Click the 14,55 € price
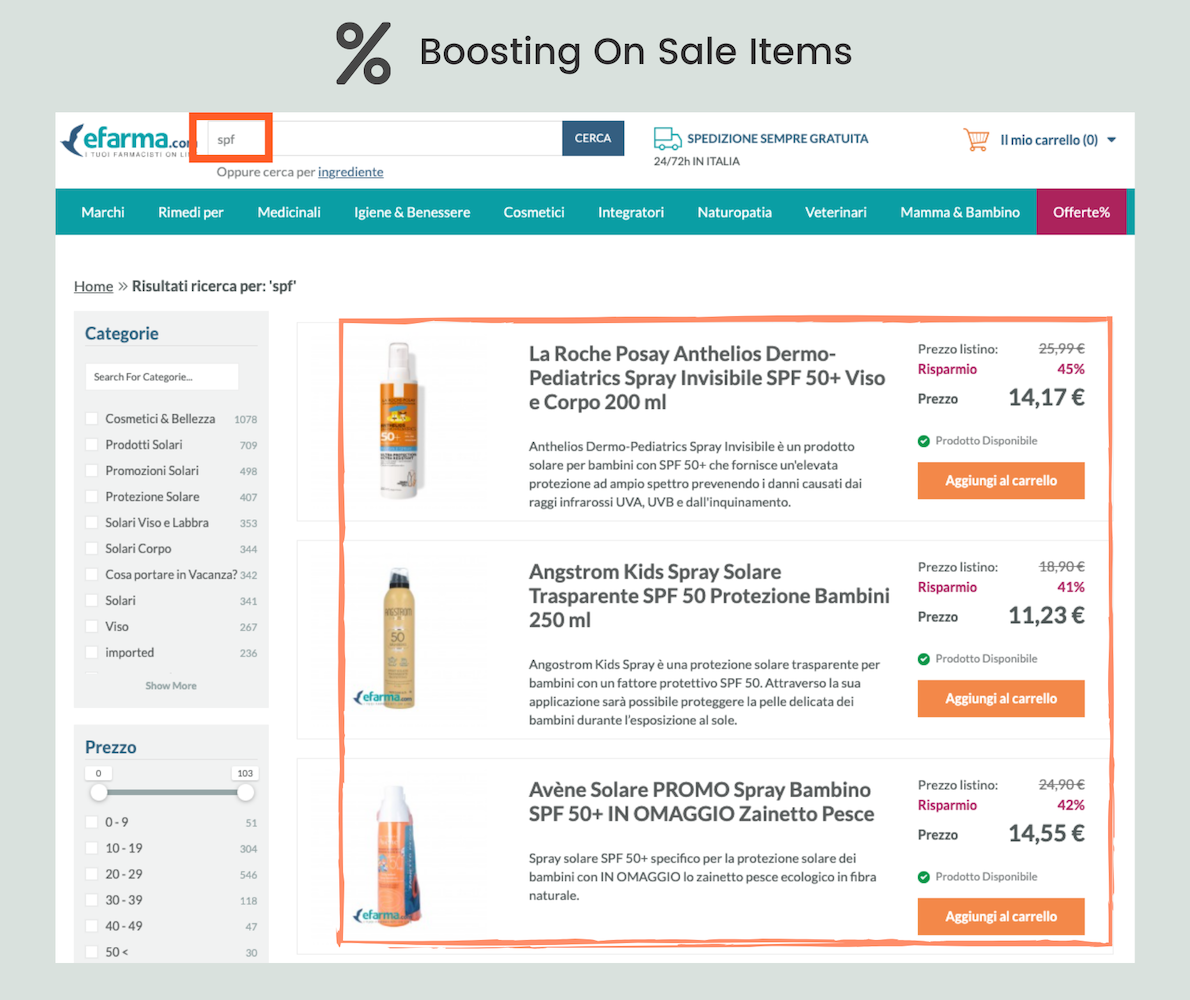Image resolution: width=1190 pixels, height=1000 pixels. [1046, 834]
